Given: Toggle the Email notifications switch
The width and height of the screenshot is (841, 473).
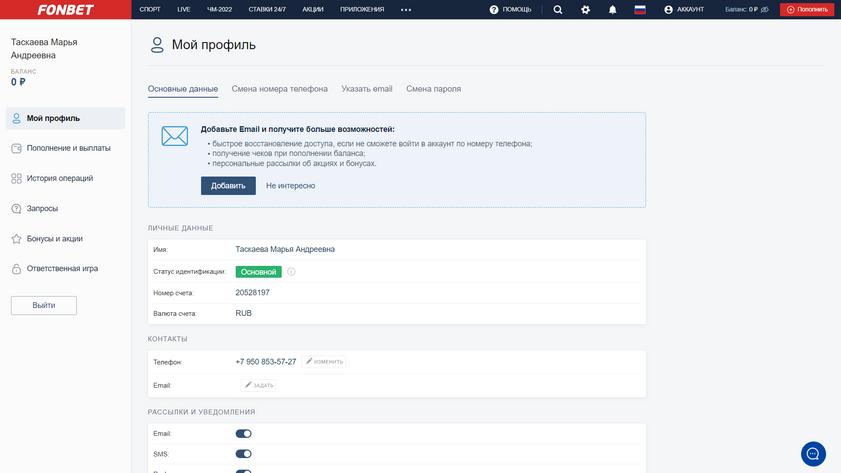Looking at the screenshot, I should [x=243, y=434].
